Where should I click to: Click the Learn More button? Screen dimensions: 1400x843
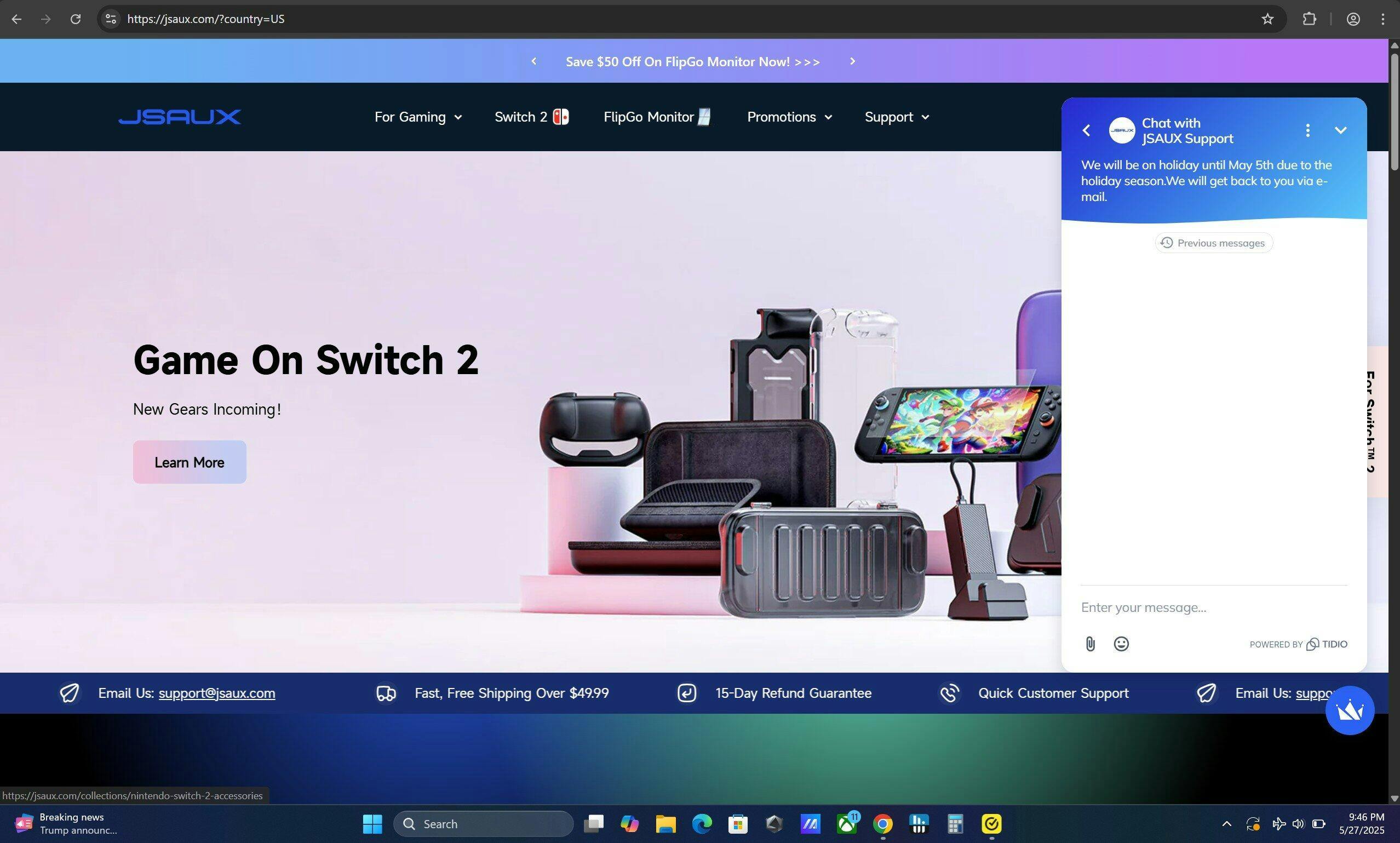tap(189, 462)
